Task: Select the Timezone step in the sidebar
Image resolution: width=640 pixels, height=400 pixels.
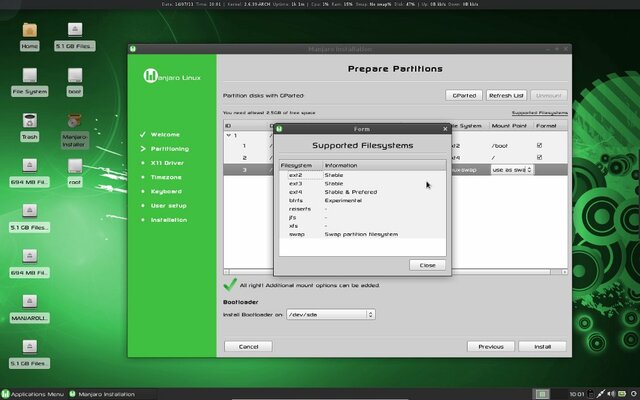Action: pos(166,177)
